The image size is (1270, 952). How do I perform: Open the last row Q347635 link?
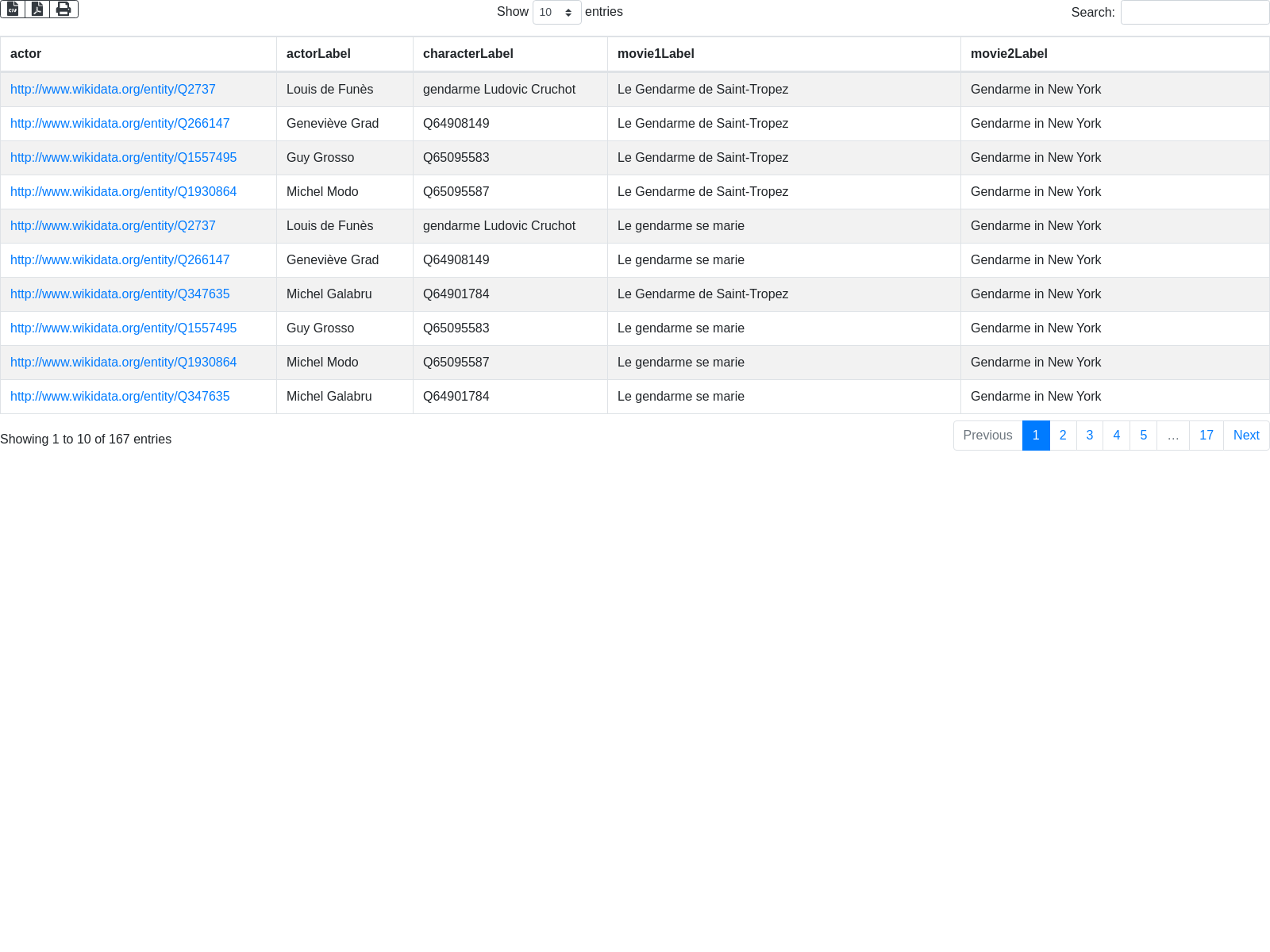pos(120,397)
